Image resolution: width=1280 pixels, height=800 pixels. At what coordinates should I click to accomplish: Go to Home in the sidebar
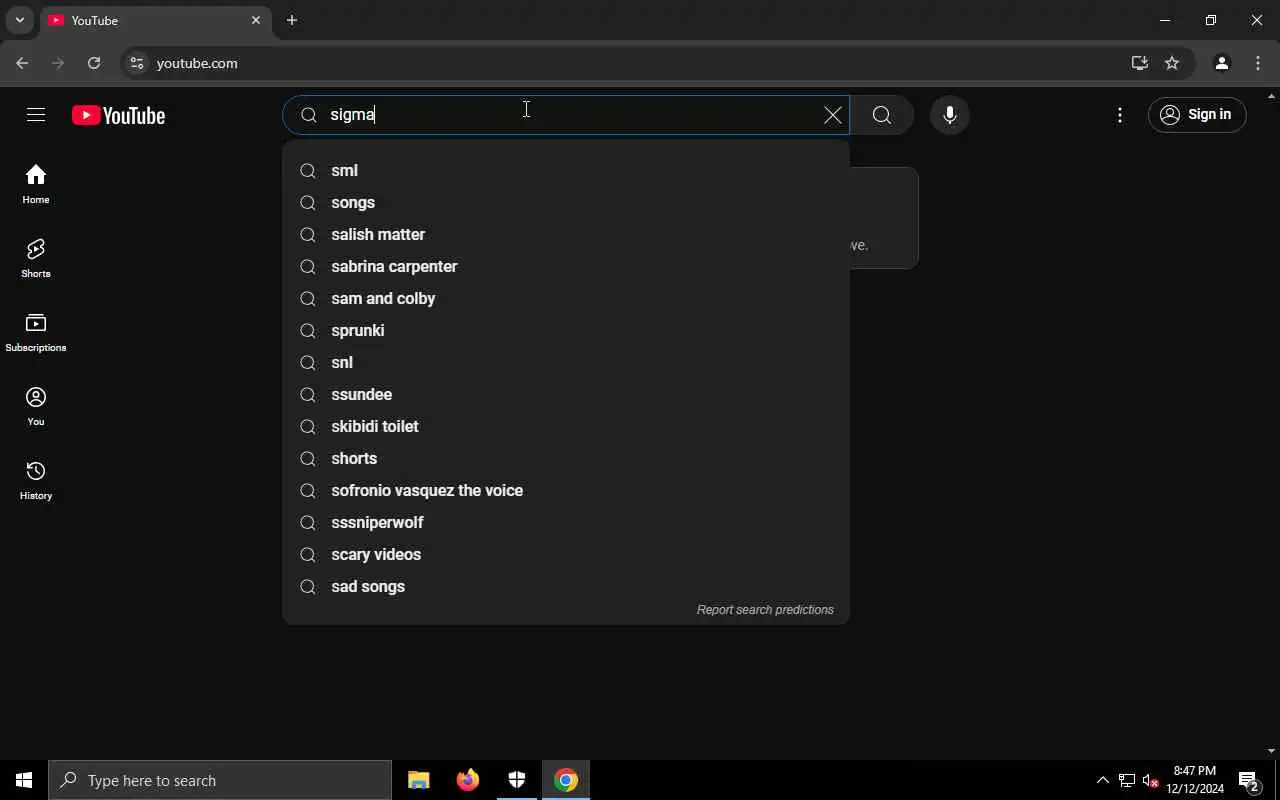(x=36, y=185)
